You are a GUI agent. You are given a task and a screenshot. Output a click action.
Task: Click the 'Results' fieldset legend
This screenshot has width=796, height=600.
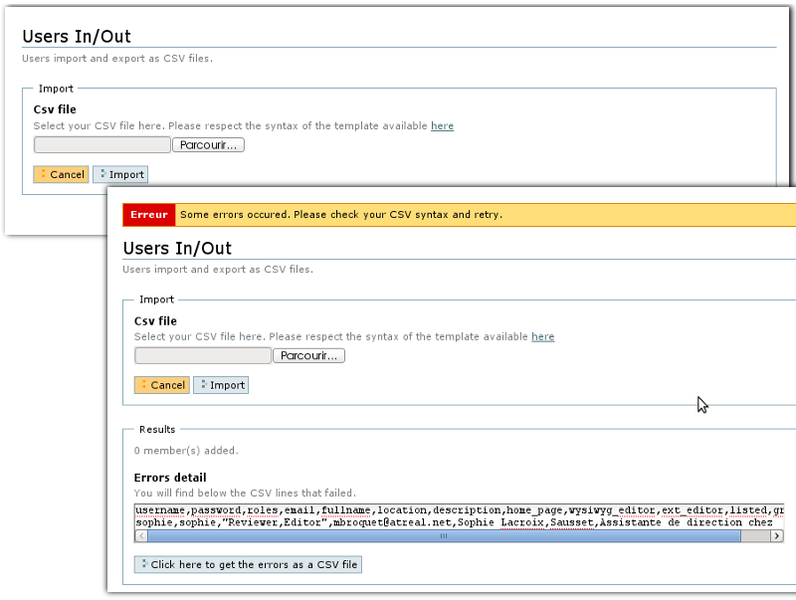point(157,429)
